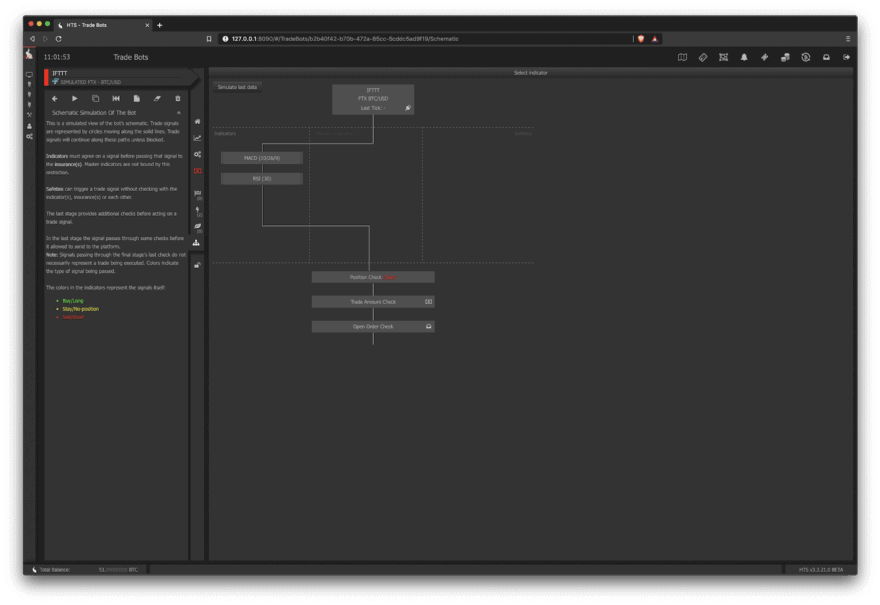Click the HTS rabbit logo
This screenshot has width=880, height=605.
pyautogui.click(x=29, y=54)
